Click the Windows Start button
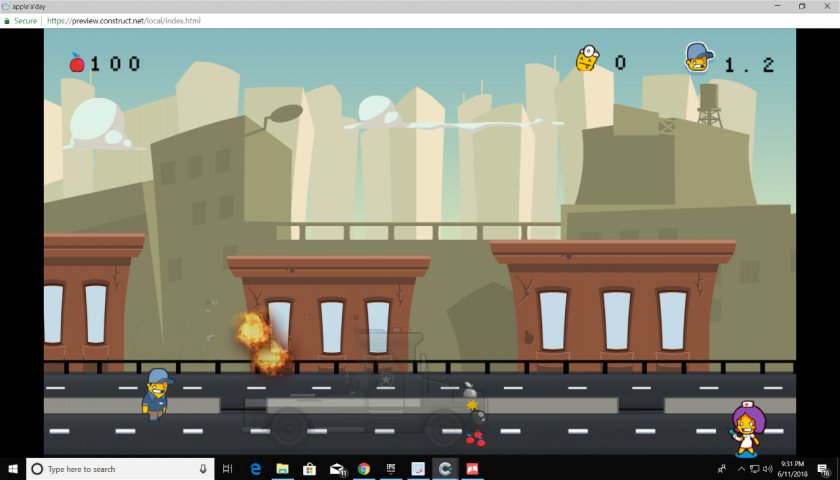The image size is (840, 480). point(13,468)
